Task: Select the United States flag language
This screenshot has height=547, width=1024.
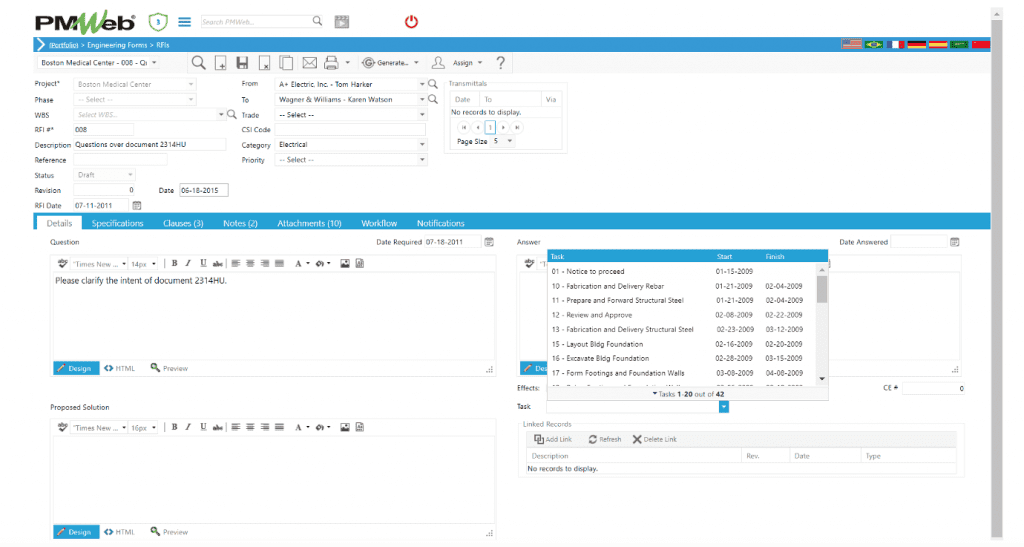Action: point(852,44)
